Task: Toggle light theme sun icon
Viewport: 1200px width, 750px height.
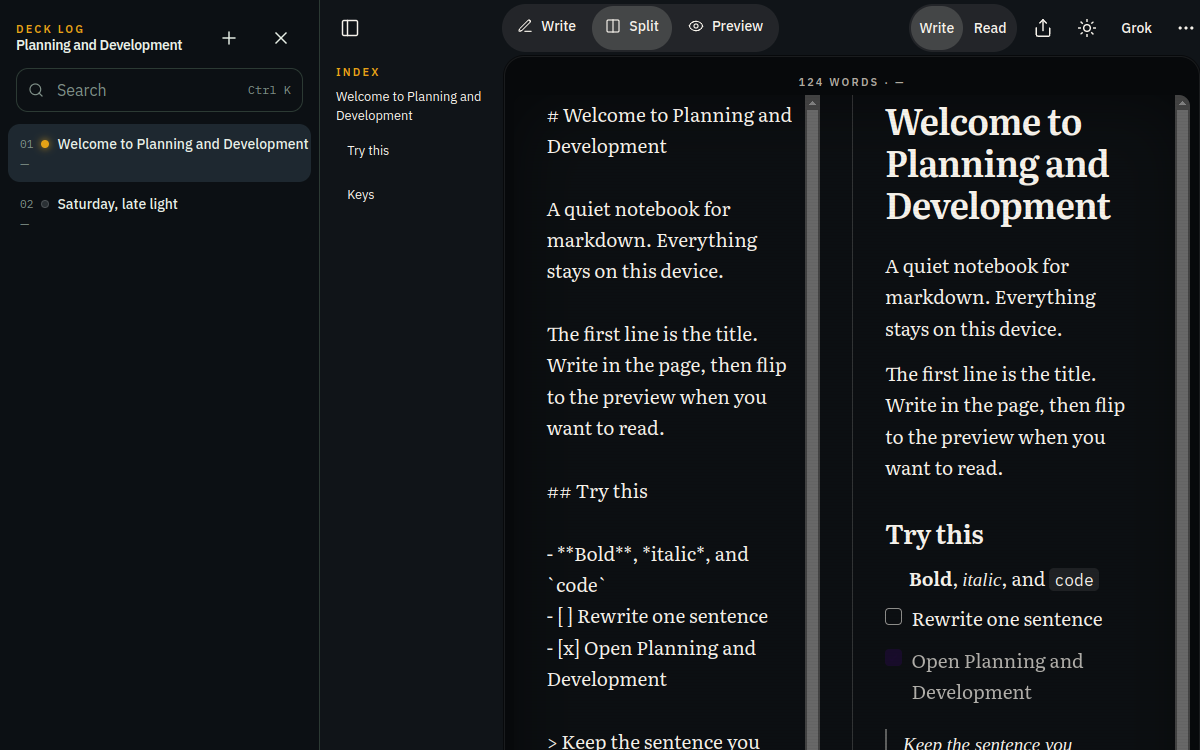Action: pos(1087,28)
